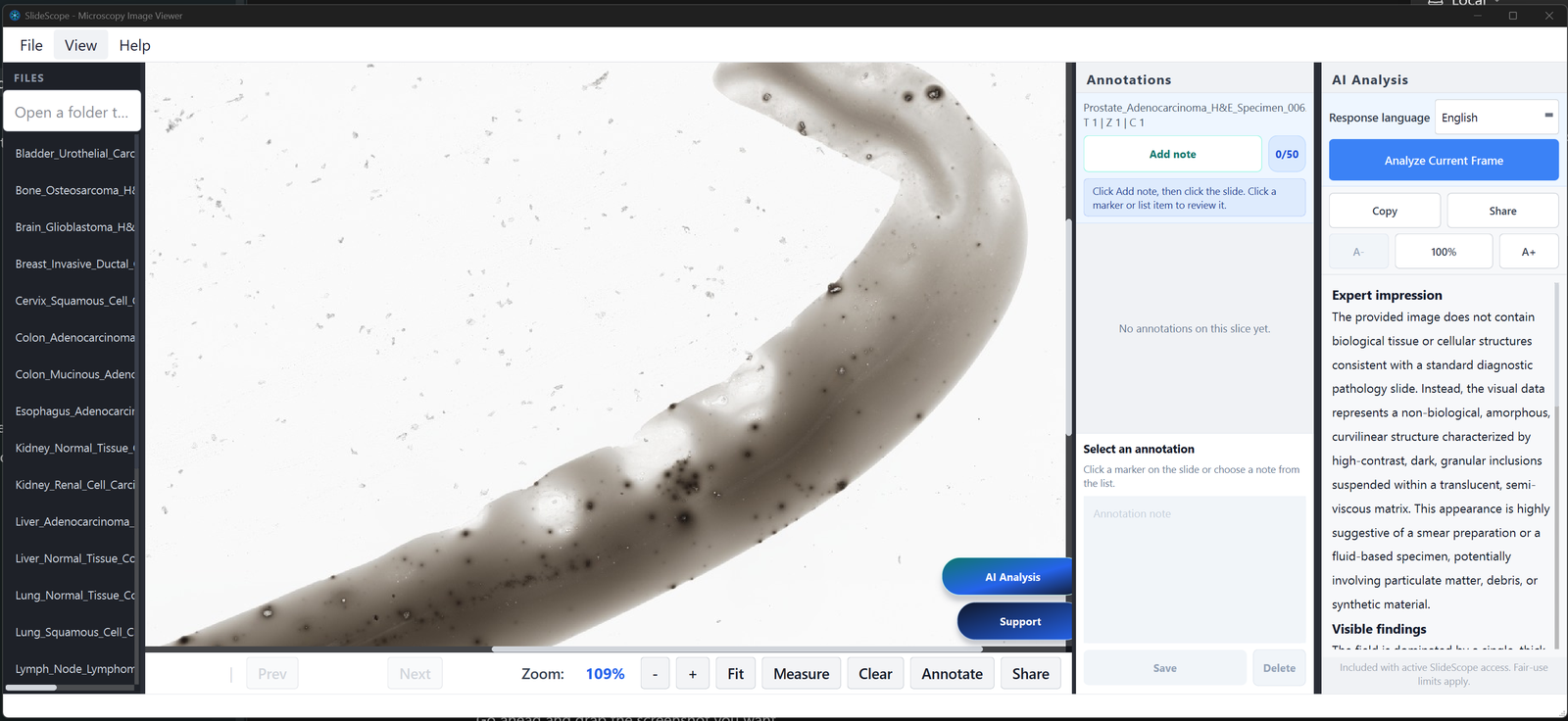Open the File menu
The width and height of the screenshot is (1568, 721).
[31, 45]
